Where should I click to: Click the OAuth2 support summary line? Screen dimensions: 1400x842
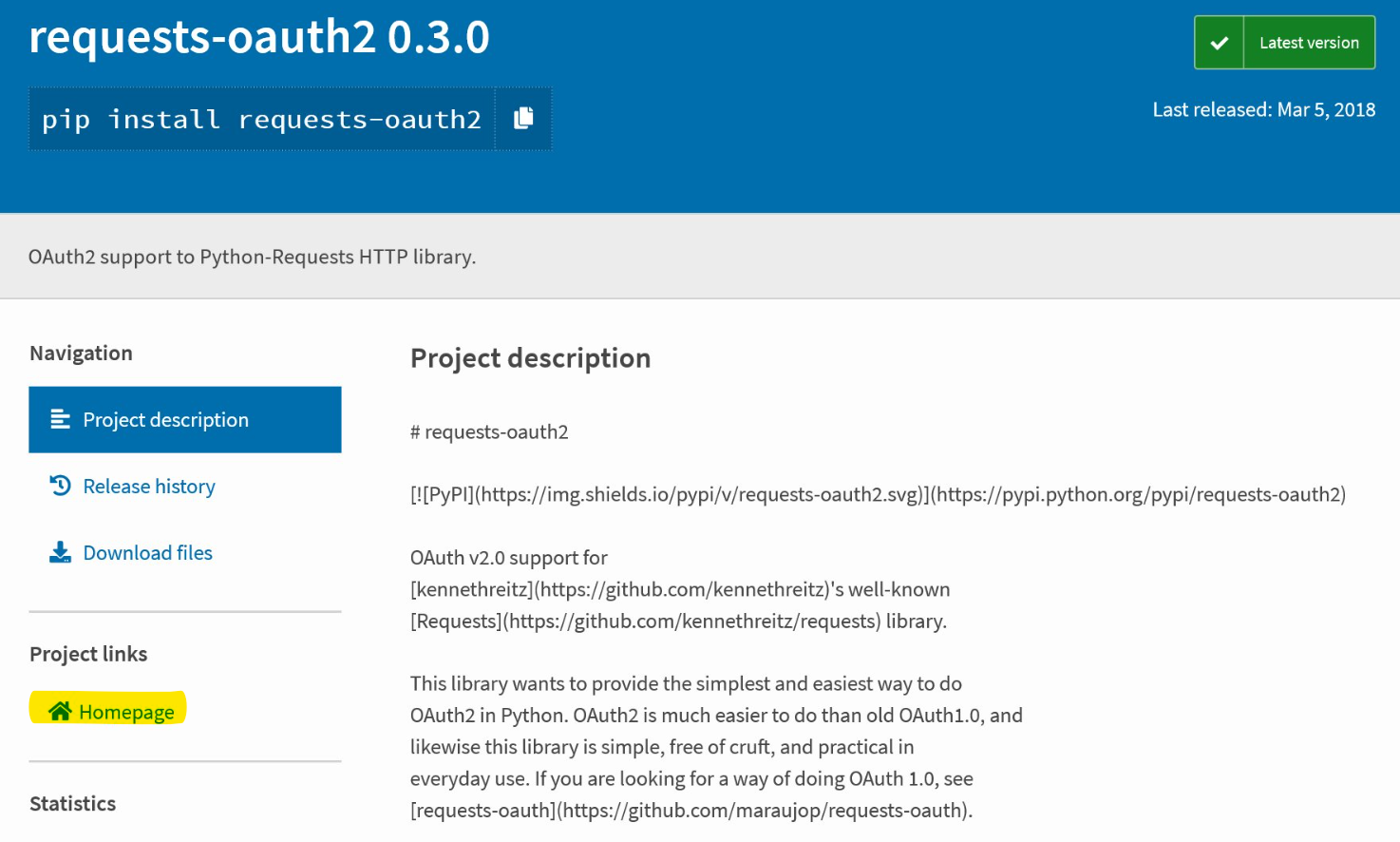[x=252, y=257]
